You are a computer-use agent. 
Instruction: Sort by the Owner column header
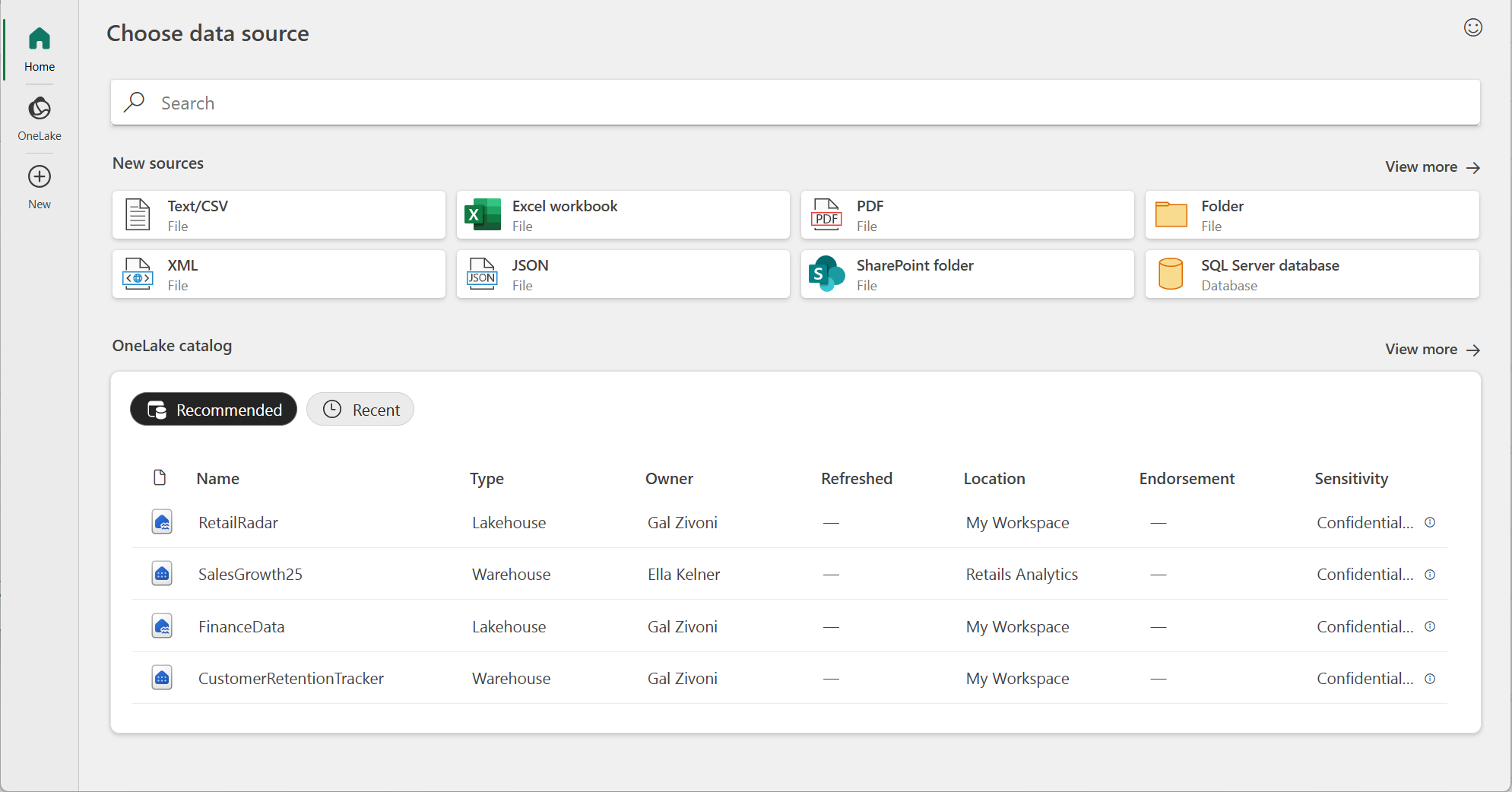[x=669, y=478]
